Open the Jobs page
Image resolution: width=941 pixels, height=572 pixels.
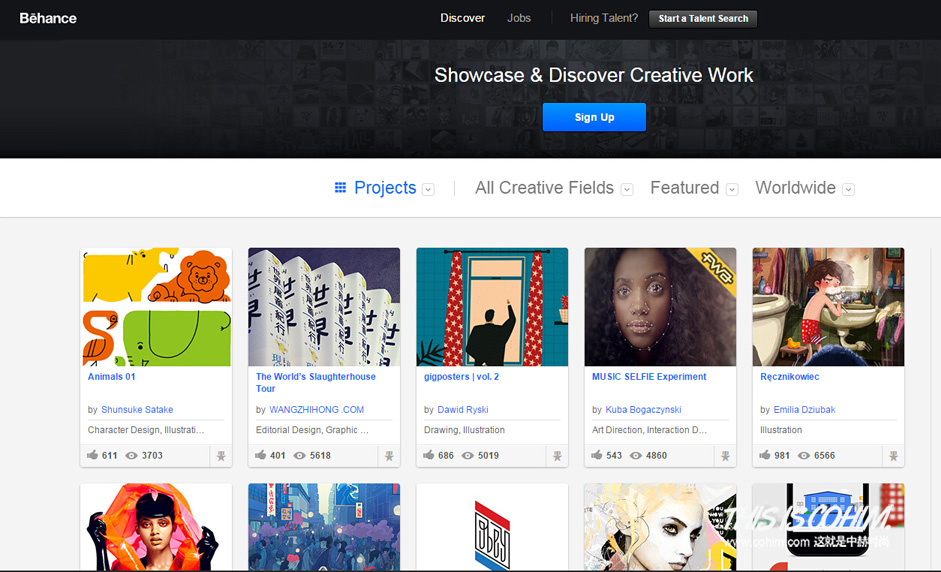[519, 18]
